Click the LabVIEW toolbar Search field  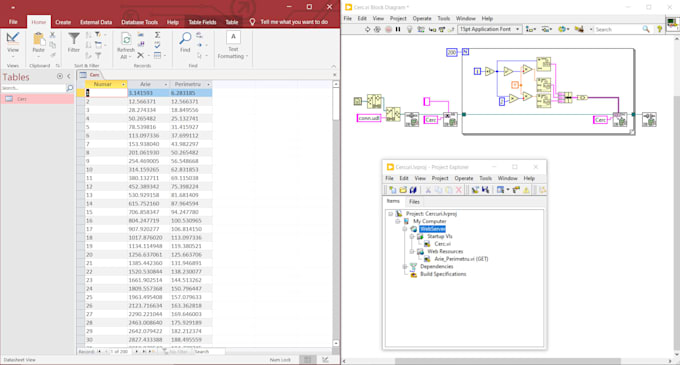[x=618, y=29]
